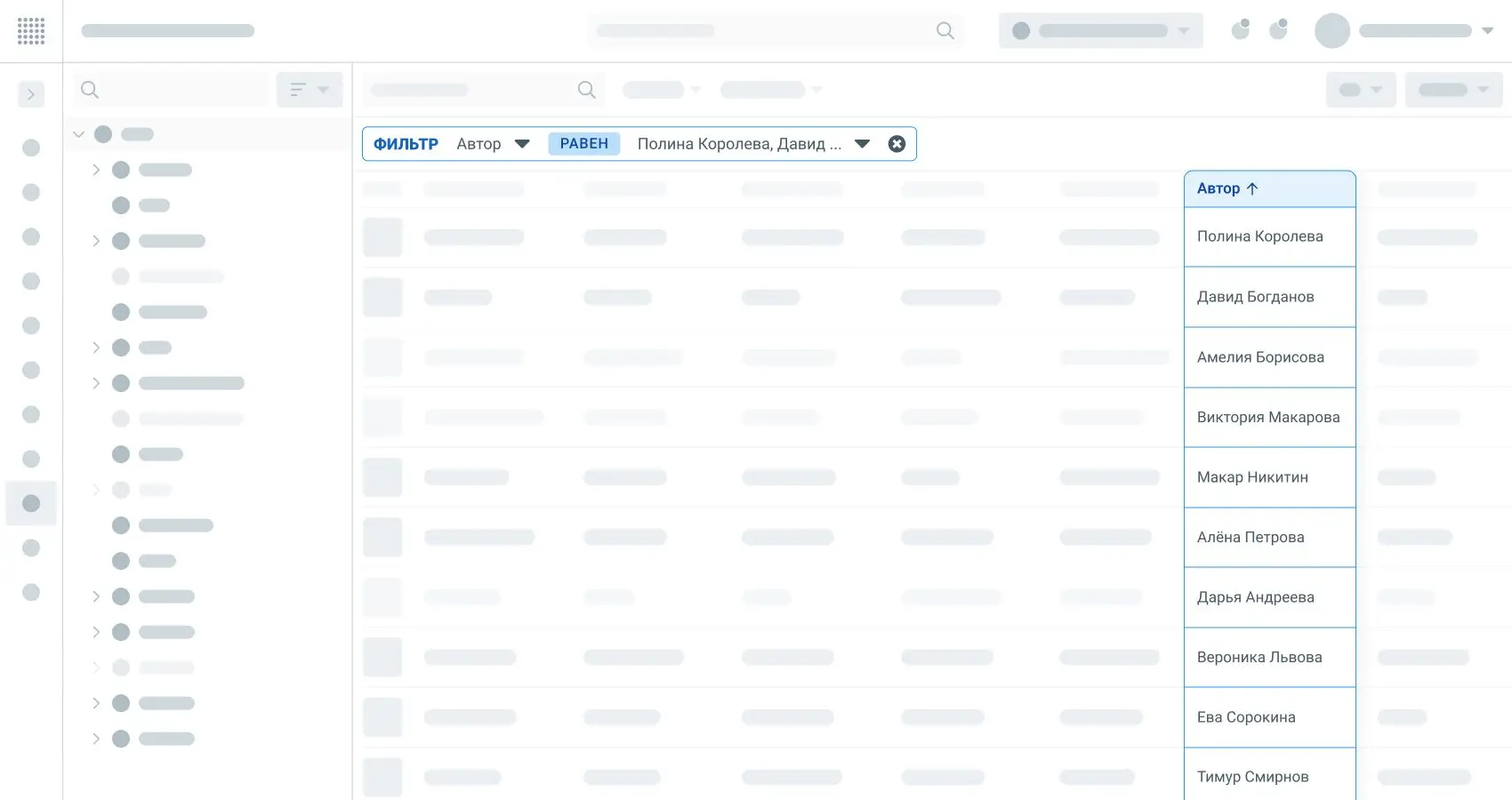Click the magnifier icon in top search bar
The height and width of the screenshot is (800, 1512).
coord(945,31)
